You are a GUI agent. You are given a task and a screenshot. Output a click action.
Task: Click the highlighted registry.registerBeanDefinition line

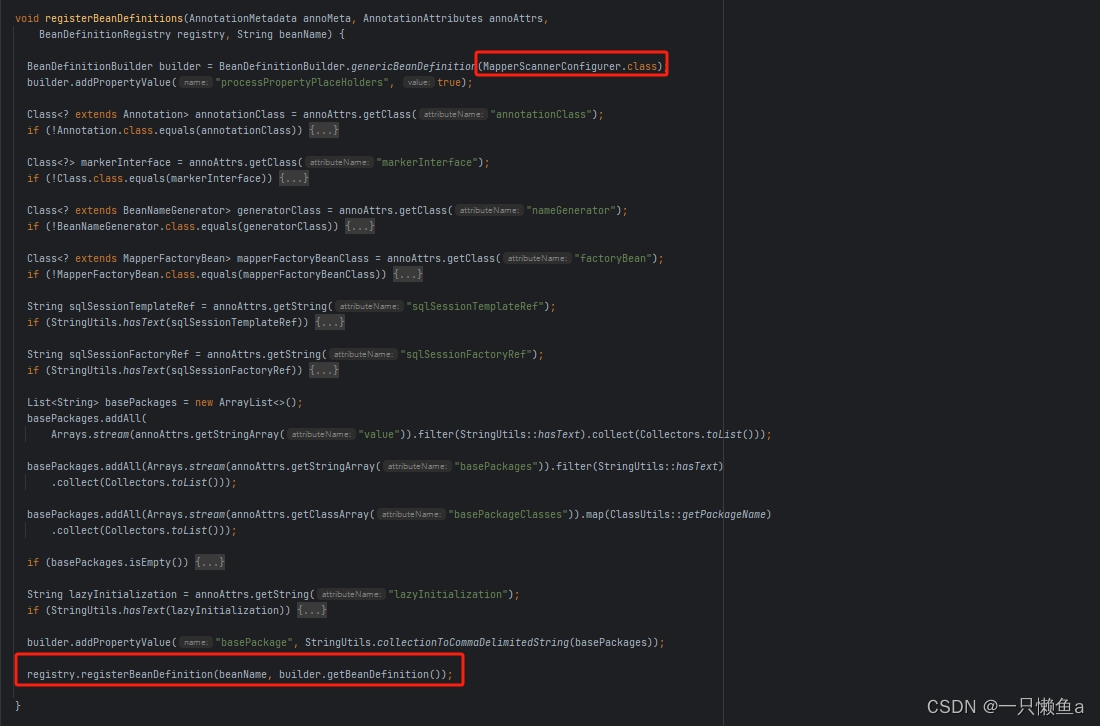[x=240, y=674]
